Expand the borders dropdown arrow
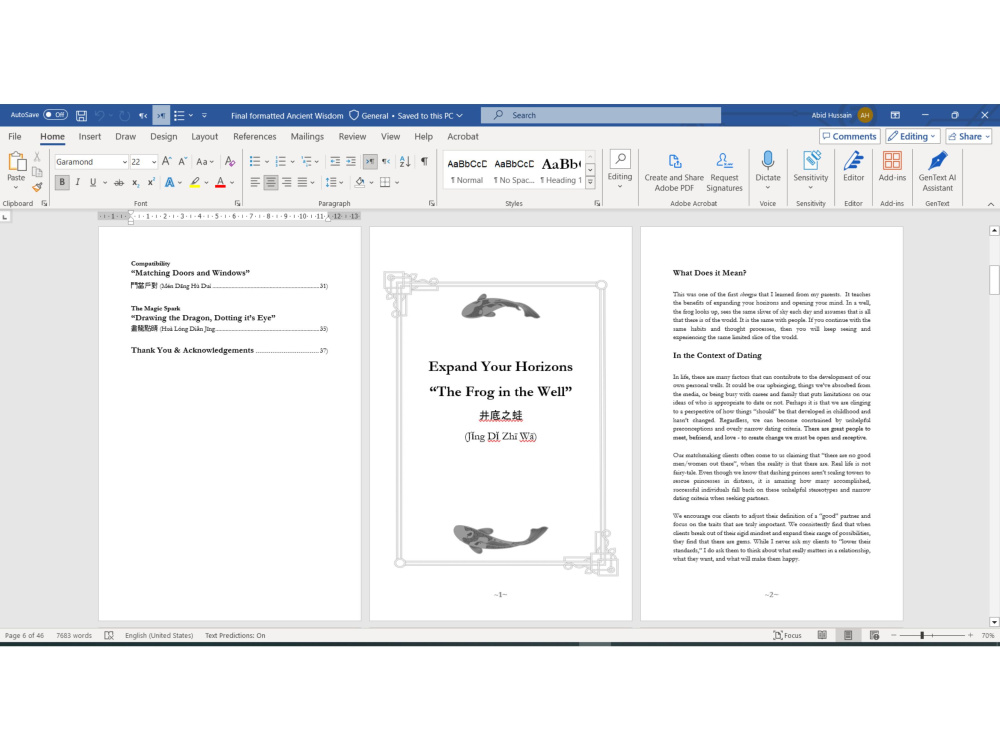 tap(397, 182)
